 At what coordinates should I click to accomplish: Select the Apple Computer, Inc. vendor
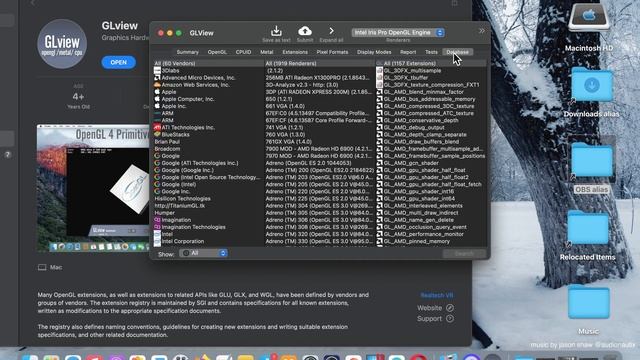click(x=208, y=99)
